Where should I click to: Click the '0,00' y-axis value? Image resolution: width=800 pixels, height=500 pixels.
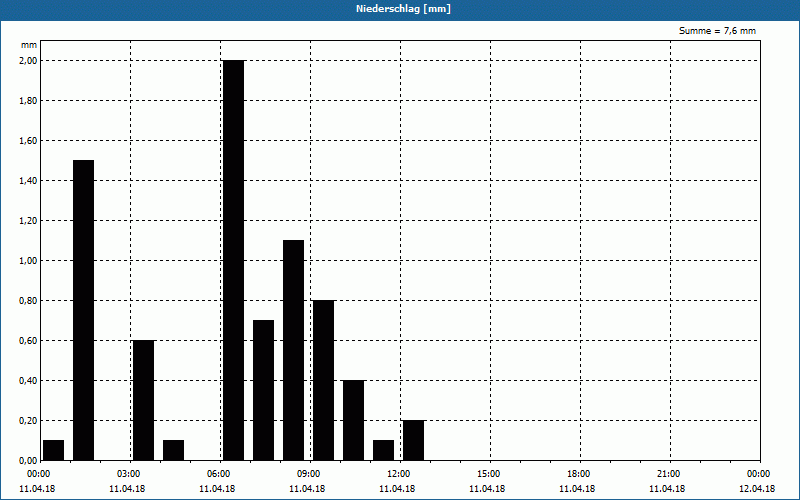tap(29, 460)
